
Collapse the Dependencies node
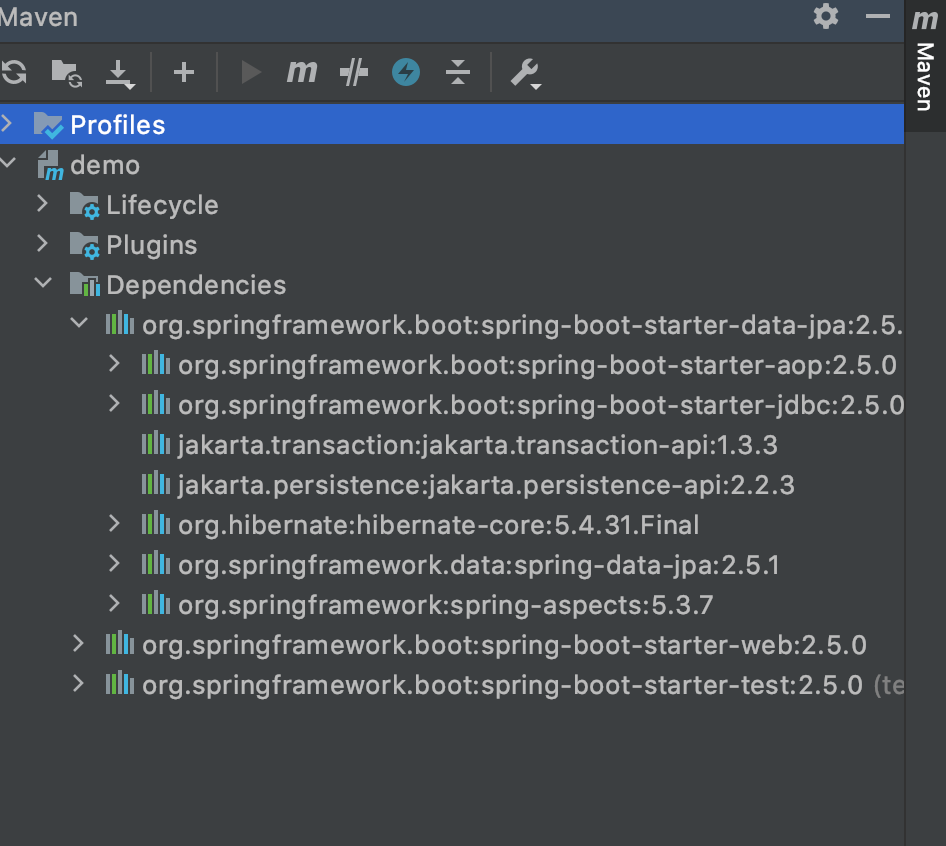point(42,283)
